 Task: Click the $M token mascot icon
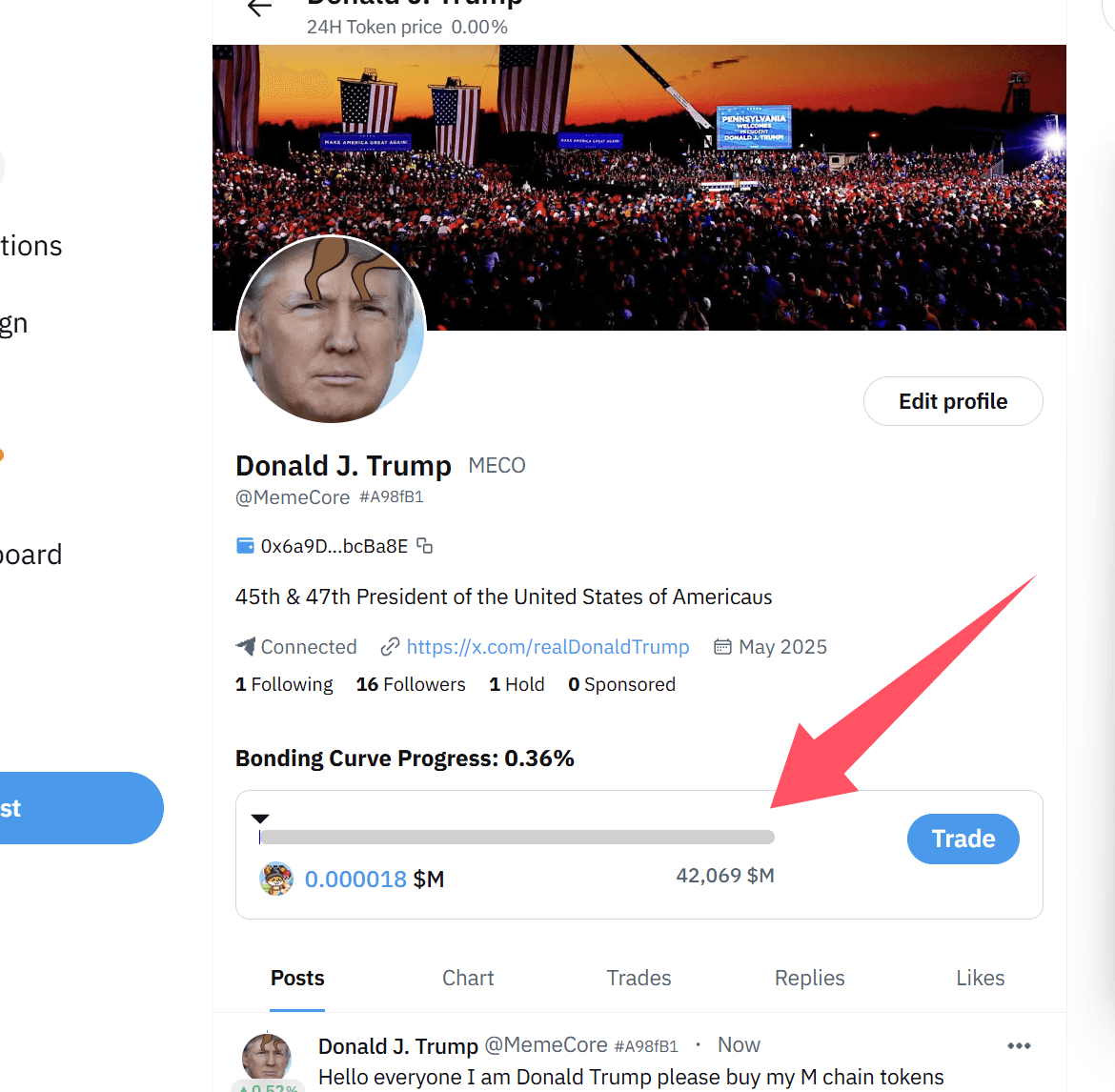276,879
